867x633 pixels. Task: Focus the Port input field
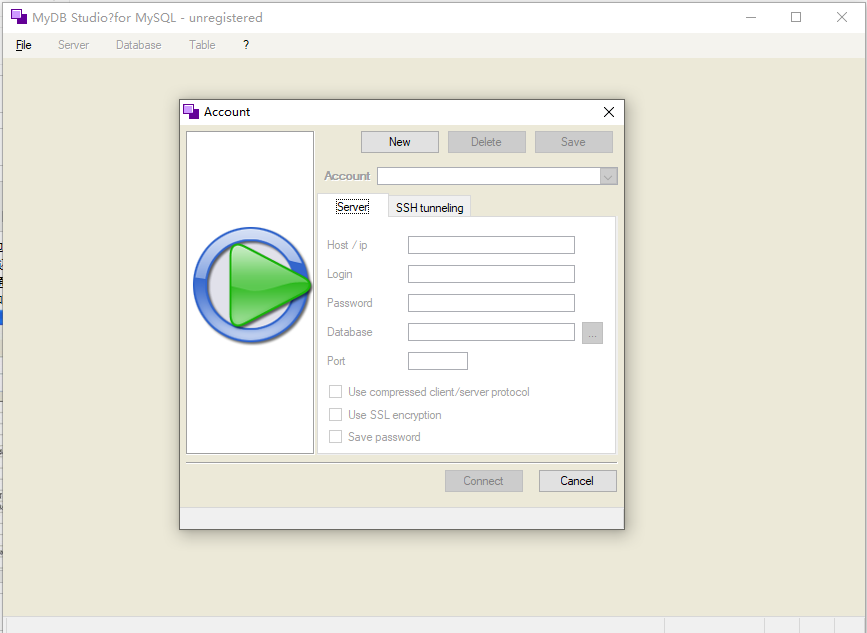438,361
